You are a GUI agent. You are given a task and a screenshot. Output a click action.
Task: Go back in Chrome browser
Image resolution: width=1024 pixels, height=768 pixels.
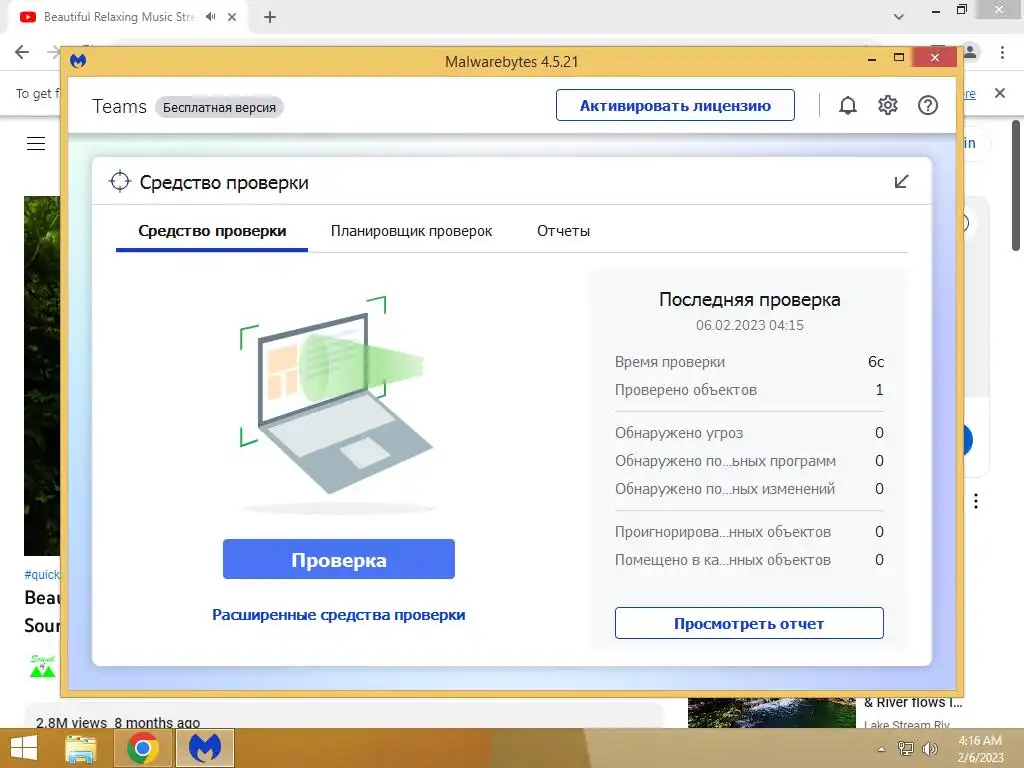pos(22,52)
